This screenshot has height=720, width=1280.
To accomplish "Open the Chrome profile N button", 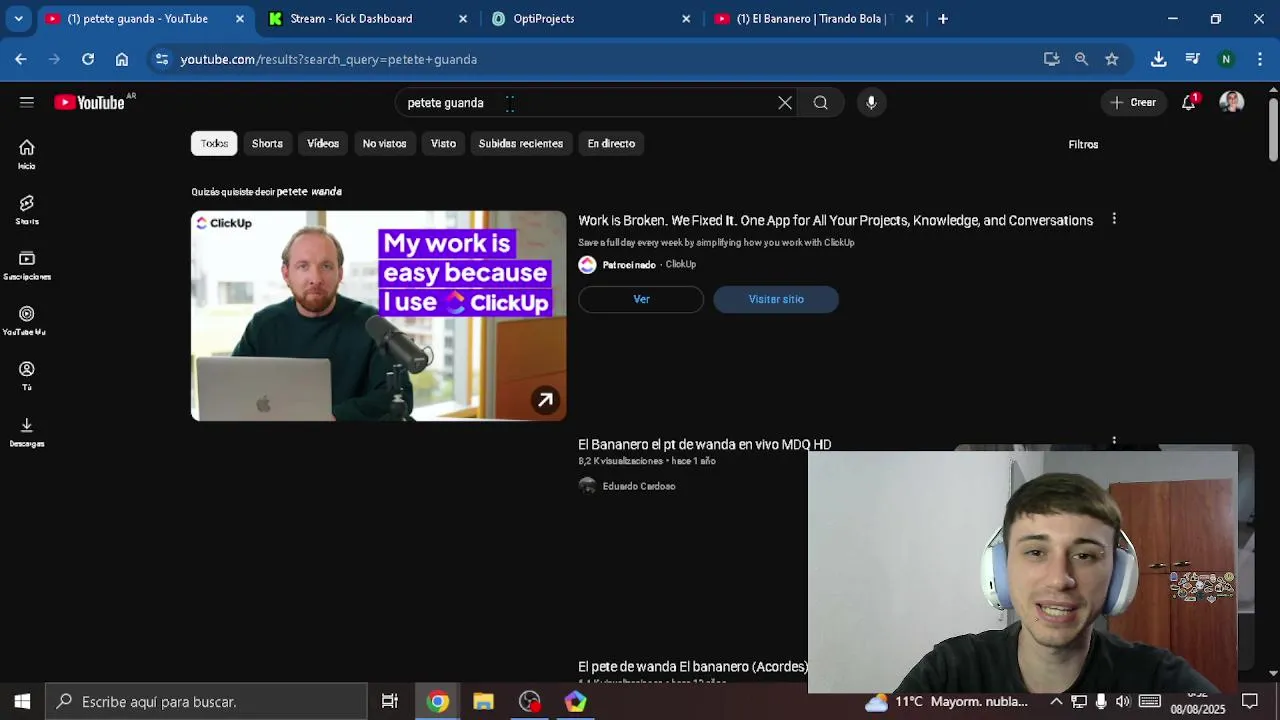I will [x=1226, y=59].
